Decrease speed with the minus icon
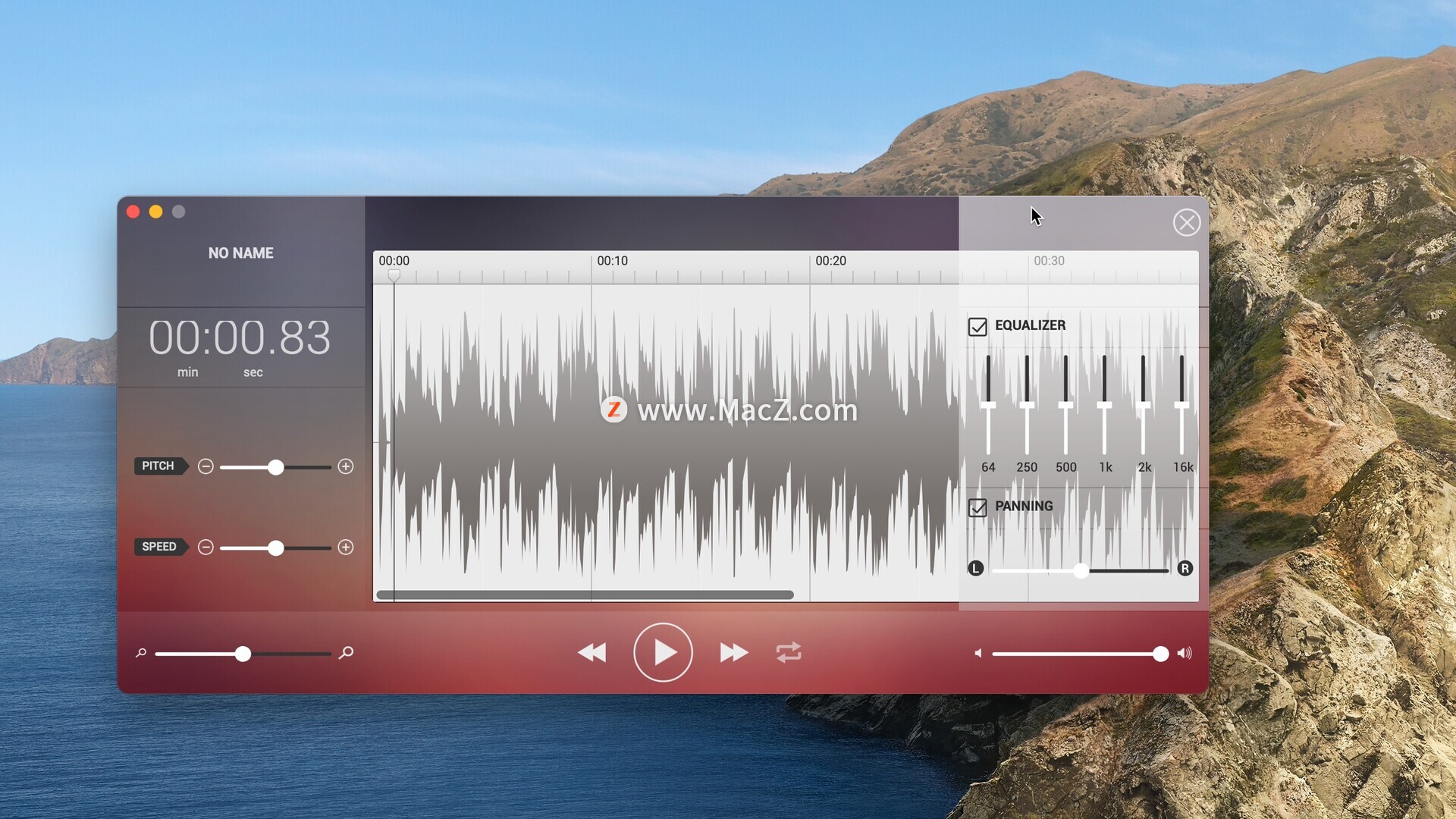 (x=206, y=548)
